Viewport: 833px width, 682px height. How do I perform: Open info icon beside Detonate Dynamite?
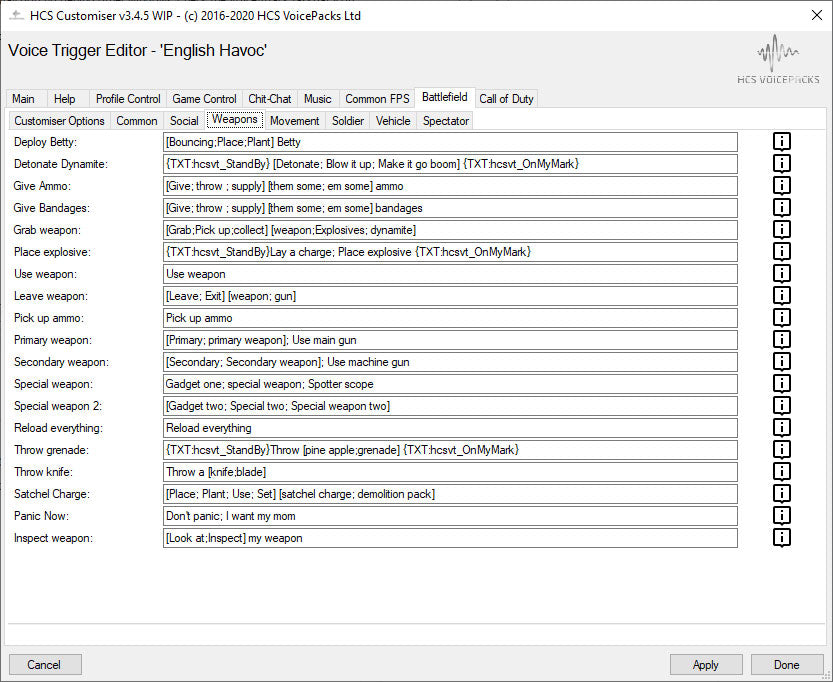coord(782,164)
